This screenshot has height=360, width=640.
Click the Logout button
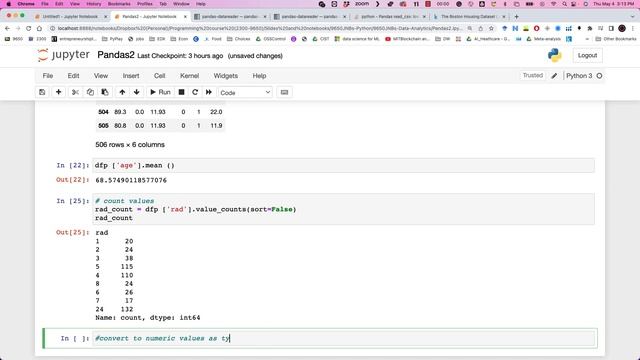(x=587, y=56)
